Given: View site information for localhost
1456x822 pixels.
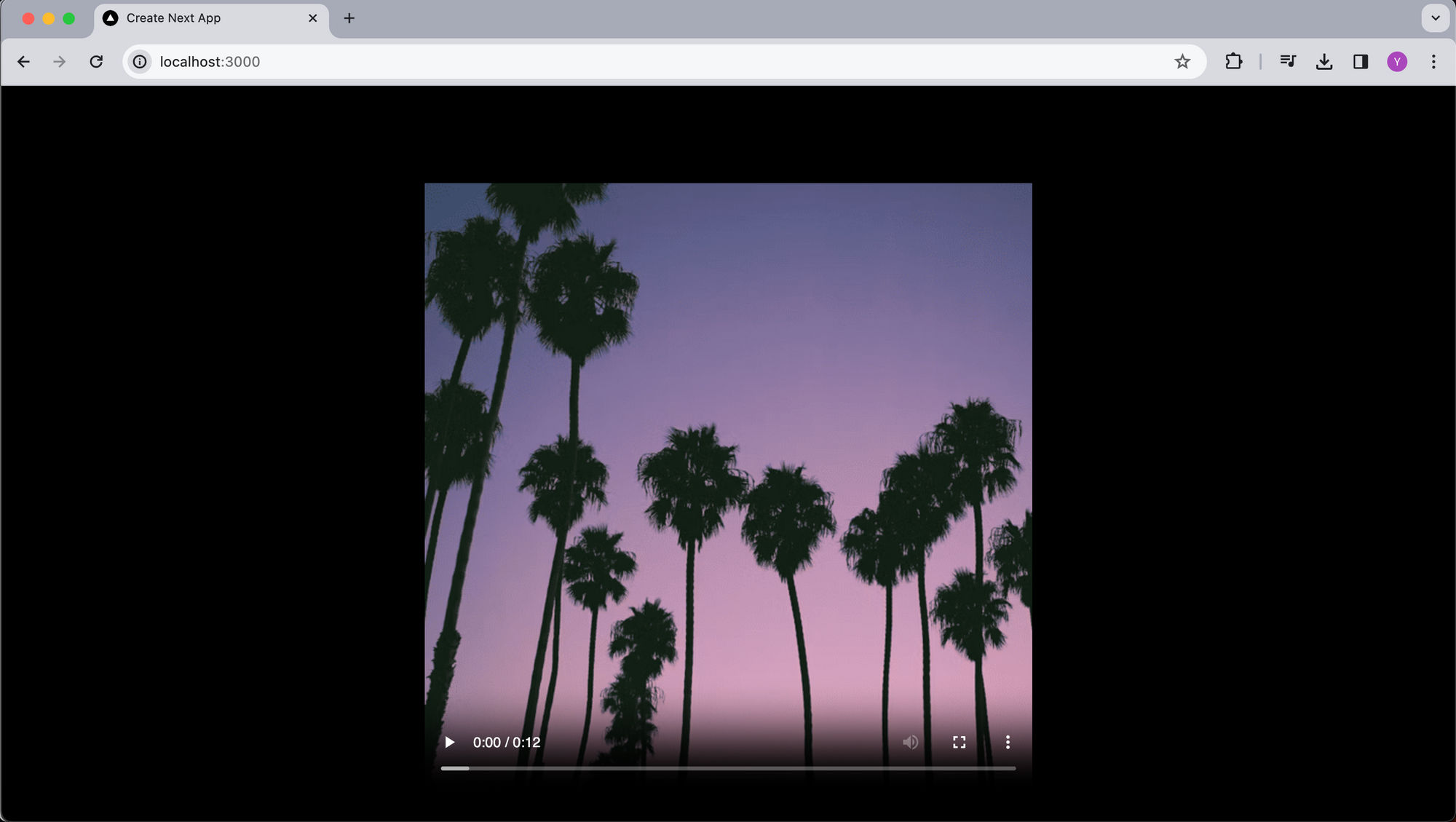Looking at the screenshot, I should 140,62.
